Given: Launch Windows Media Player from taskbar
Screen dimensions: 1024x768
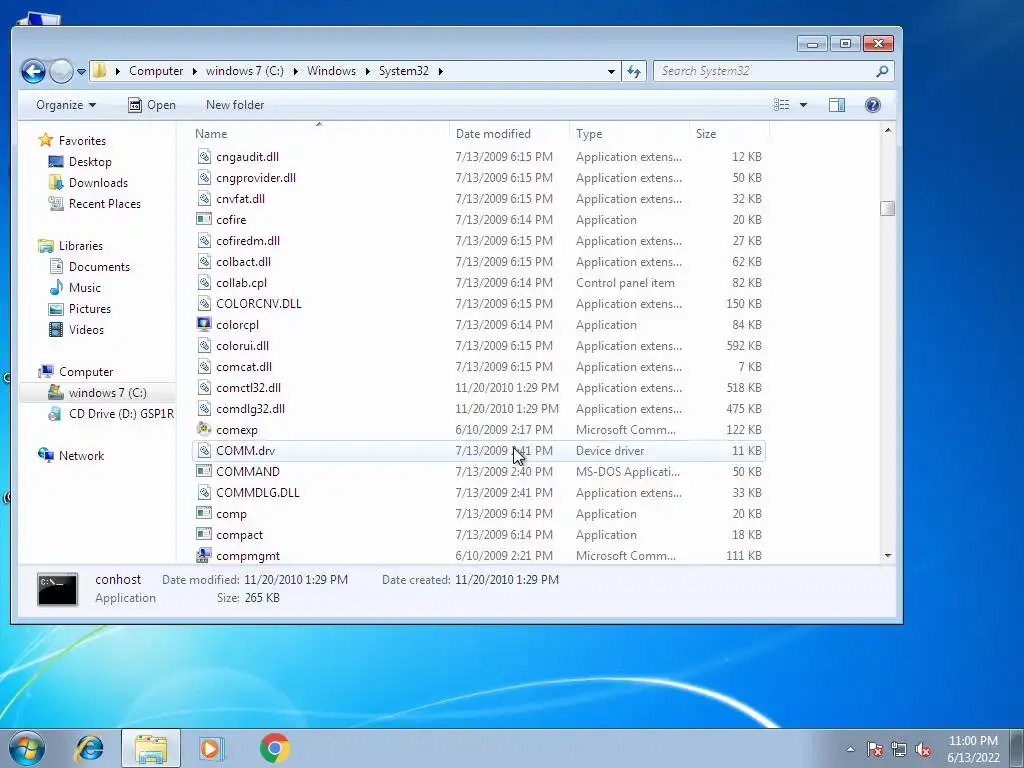Looking at the screenshot, I should 212,748.
